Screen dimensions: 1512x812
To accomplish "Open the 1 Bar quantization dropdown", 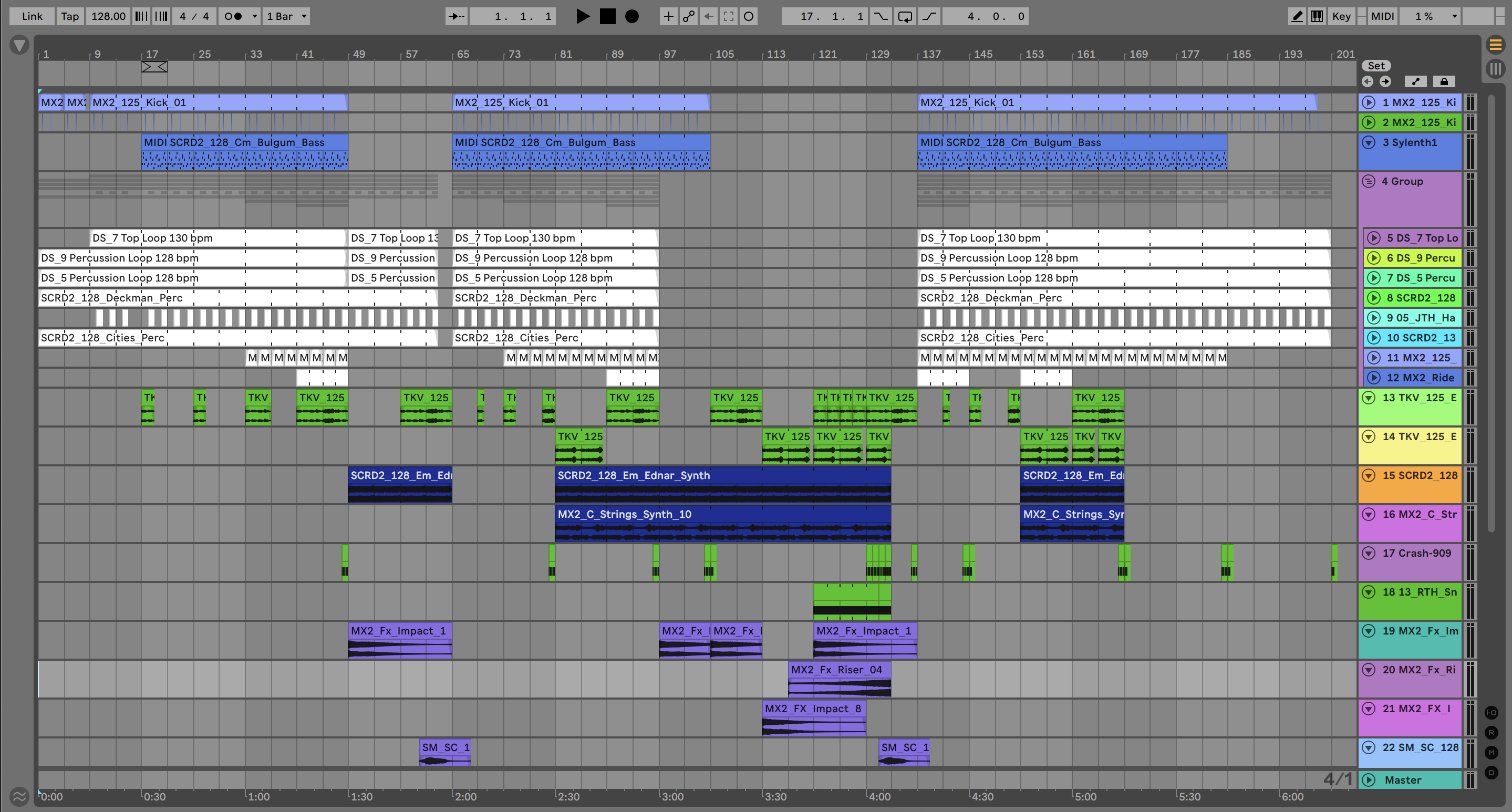I will click(286, 16).
